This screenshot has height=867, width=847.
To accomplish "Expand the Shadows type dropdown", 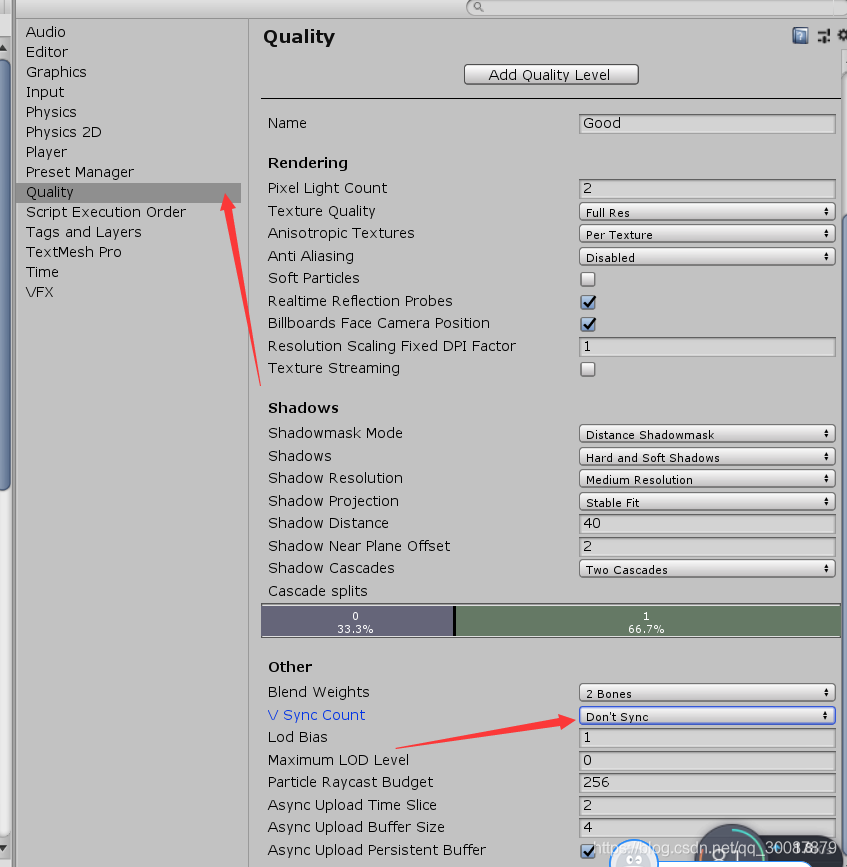I will [707, 457].
